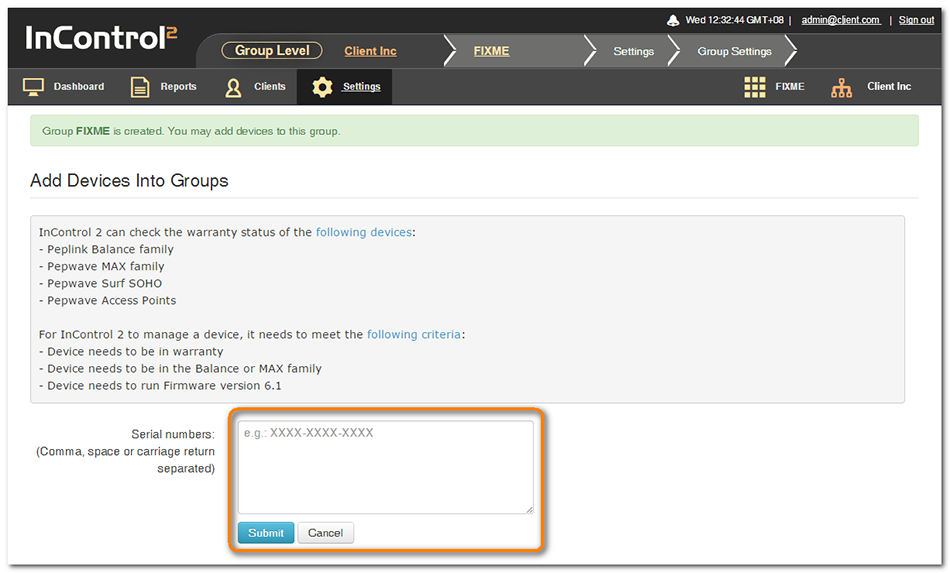Click 'Device needs to be in the Balance or MAX family'

coord(180,368)
